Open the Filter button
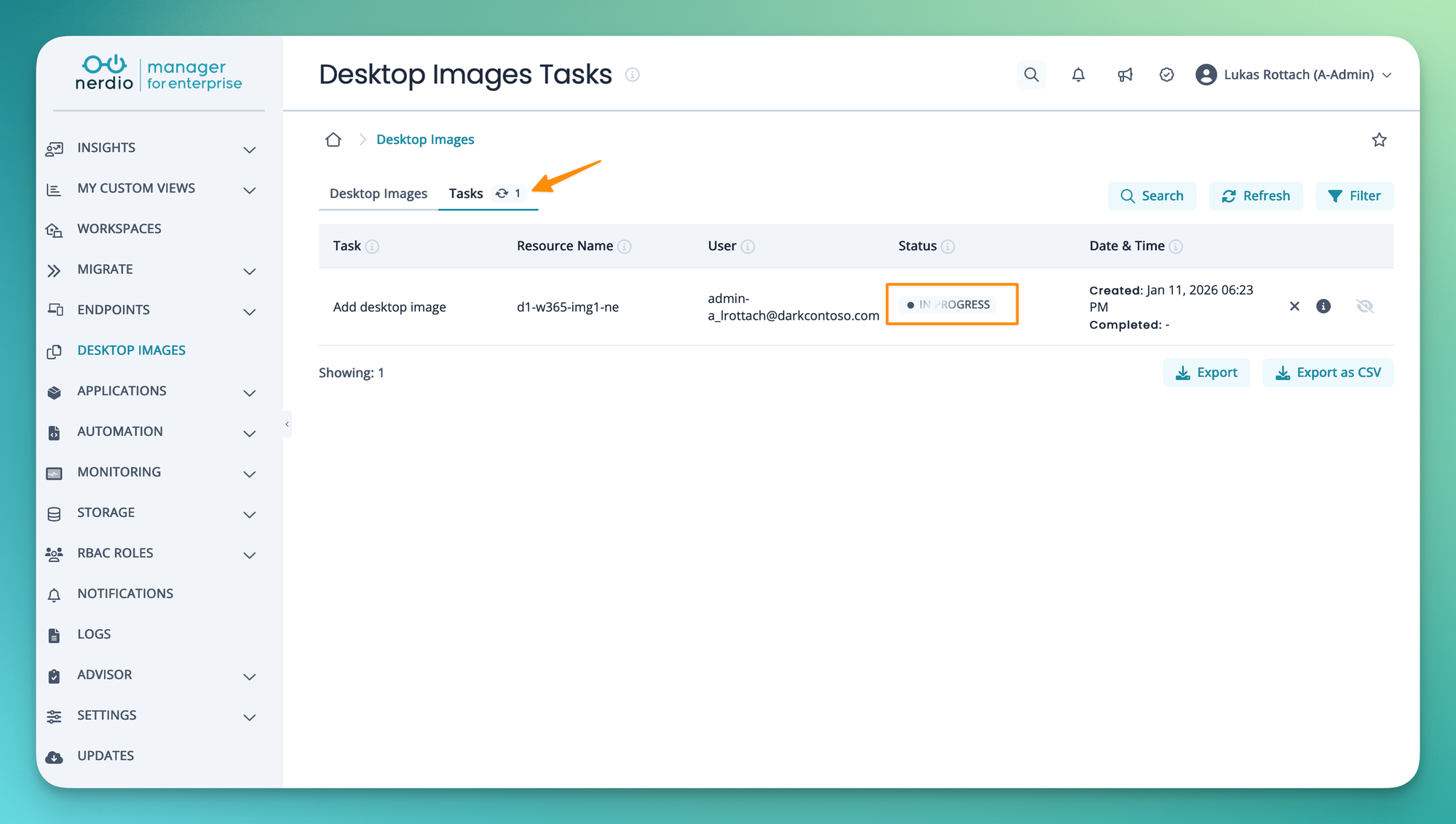This screenshot has width=1456, height=824. point(1354,196)
